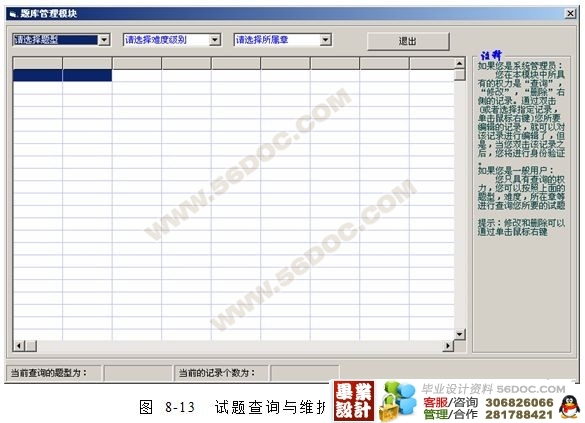Open the 请选择所属章 dropdown arrow
The width and height of the screenshot is (585, 423).
(325, 40)
